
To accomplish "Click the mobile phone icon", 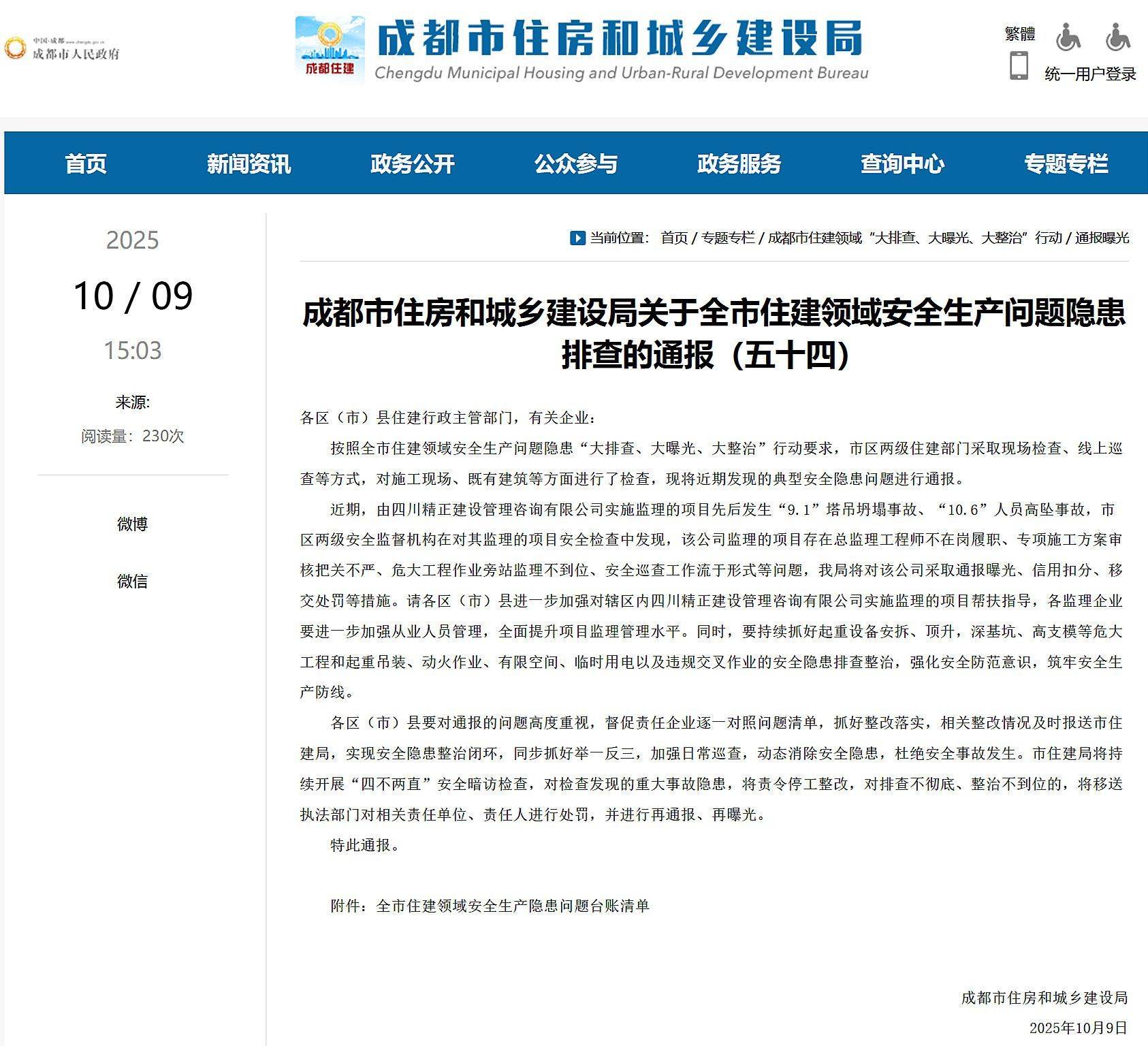I will [1019, 66].
